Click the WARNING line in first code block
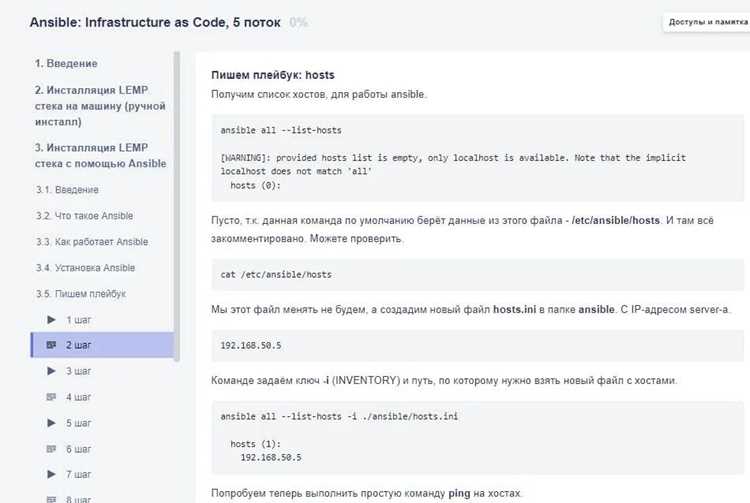Screen dimensions: 750x503 (x=453, y=158)
